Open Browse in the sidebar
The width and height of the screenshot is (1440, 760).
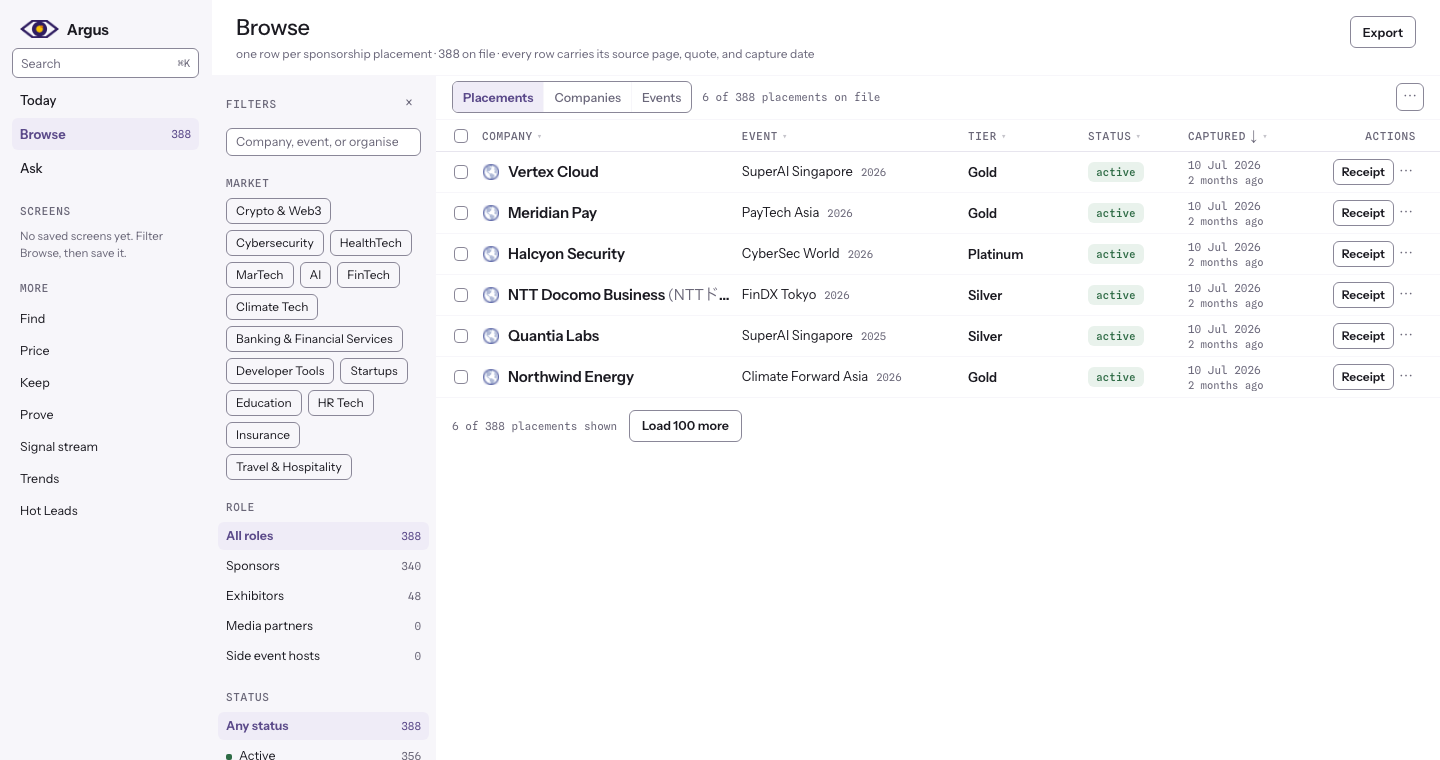pos(105,134)
